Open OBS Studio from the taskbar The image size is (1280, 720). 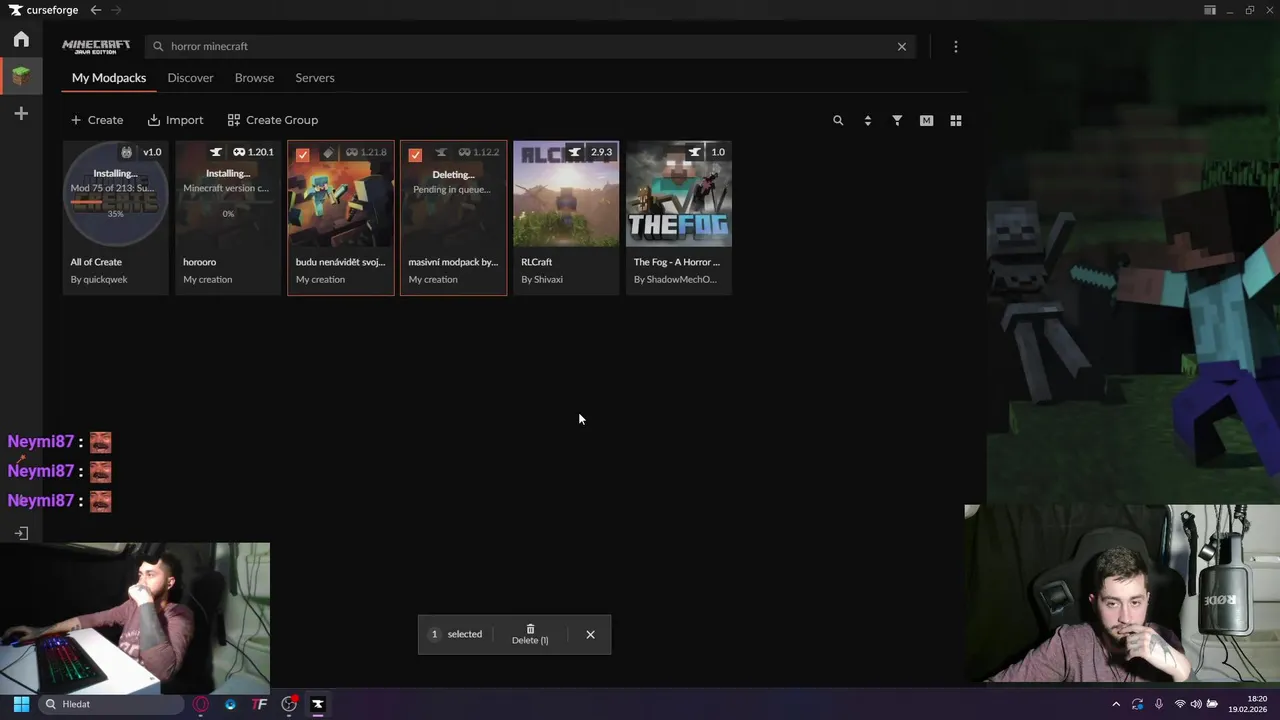coord(289,704)
